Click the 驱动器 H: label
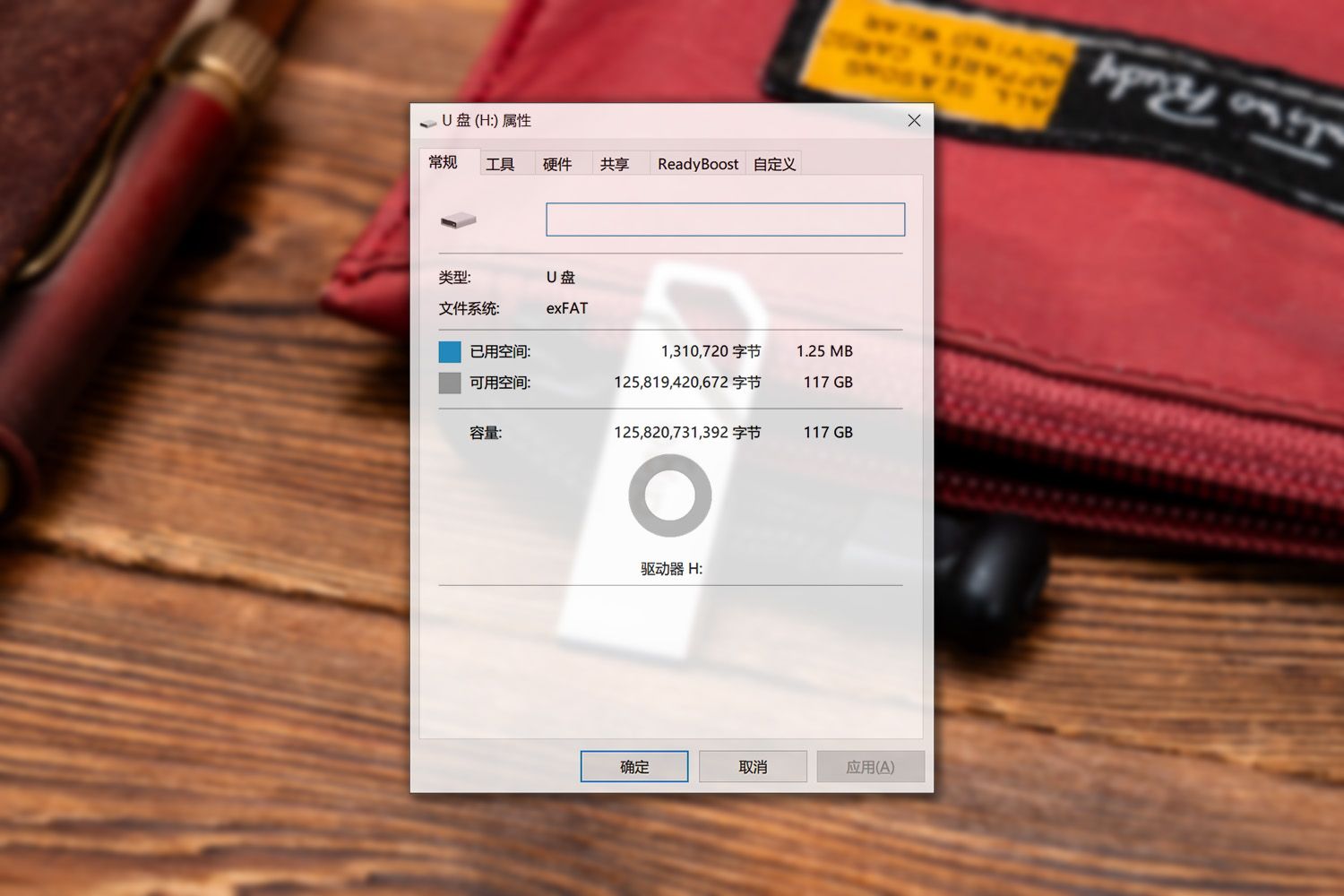The image size is (1344, 896). (671, 569)
